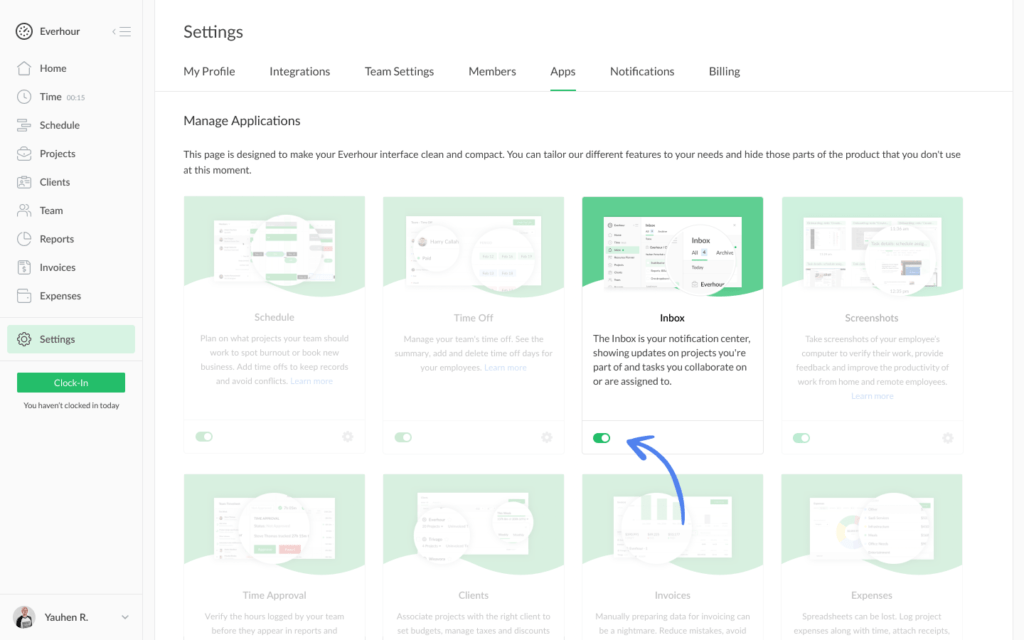The height and width of the screenshot is (640, 1024).
Task: Click the Projects briefcase icon
Action: 24,154
